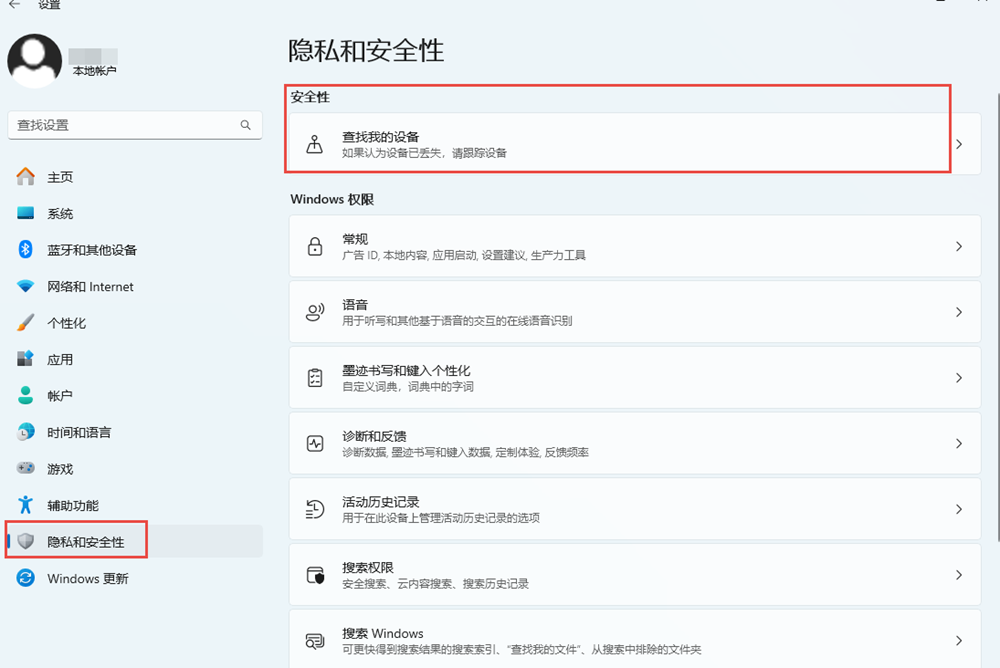Screen dimensions: 1000x668
Task: Click the 查找我的设备 locator icon
Action: 314,144
